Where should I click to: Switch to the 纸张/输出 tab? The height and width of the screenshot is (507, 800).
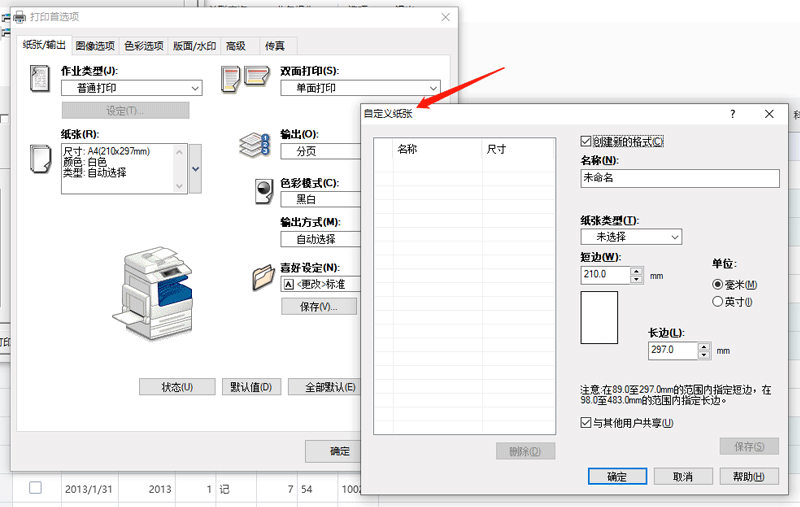tap(44, 45)
